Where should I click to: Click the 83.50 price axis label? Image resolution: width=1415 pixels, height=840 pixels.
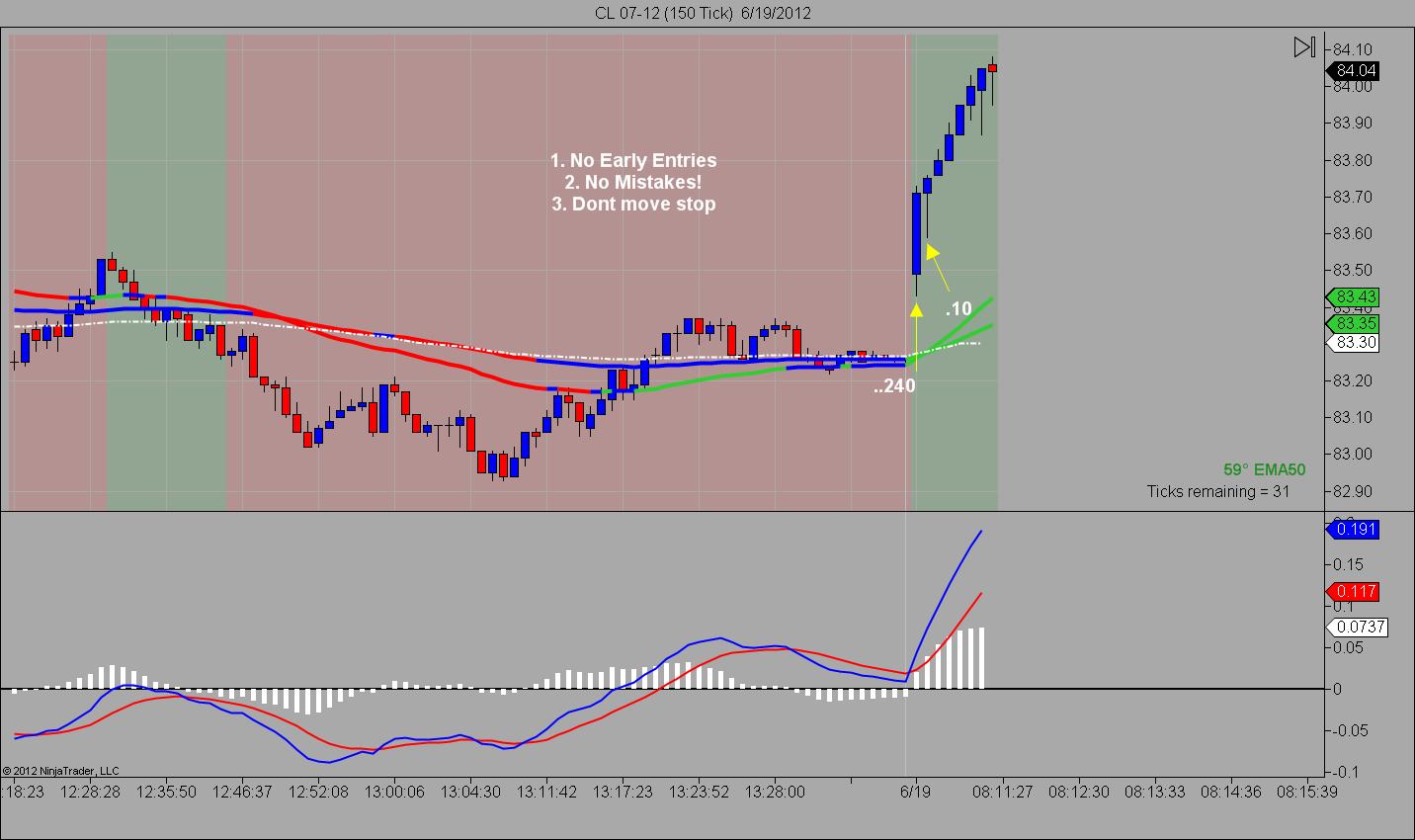(x=1352, y=271)
